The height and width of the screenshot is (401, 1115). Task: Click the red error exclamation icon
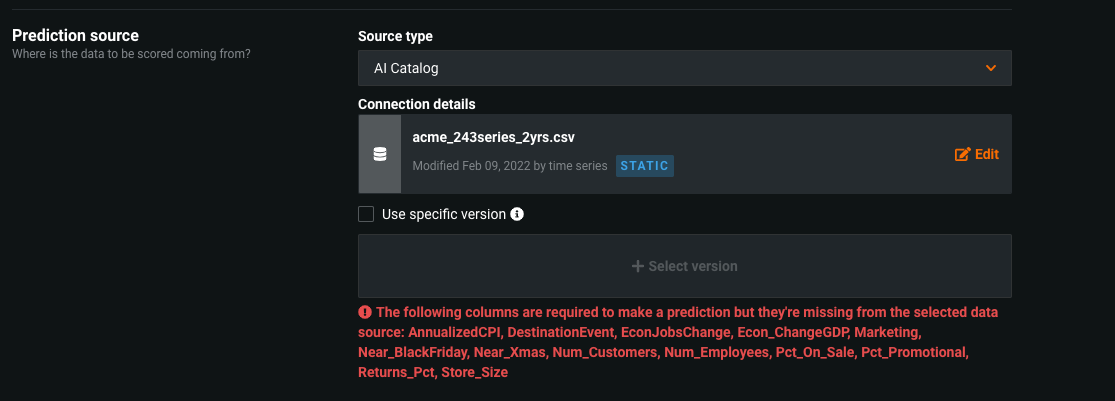click(365, 312)
